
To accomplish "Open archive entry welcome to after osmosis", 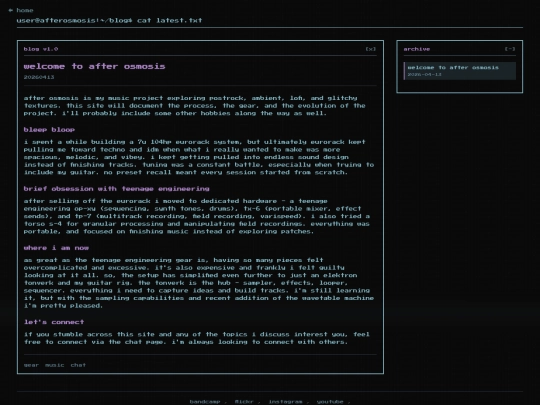I will pyautogui.click(x=460, y=71).
